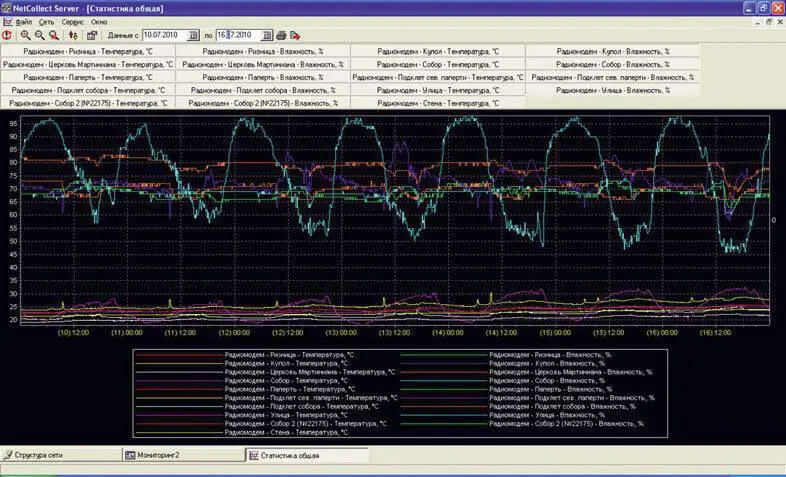
Task: Select the Статистика общая tab
Action: coord(307,455)
